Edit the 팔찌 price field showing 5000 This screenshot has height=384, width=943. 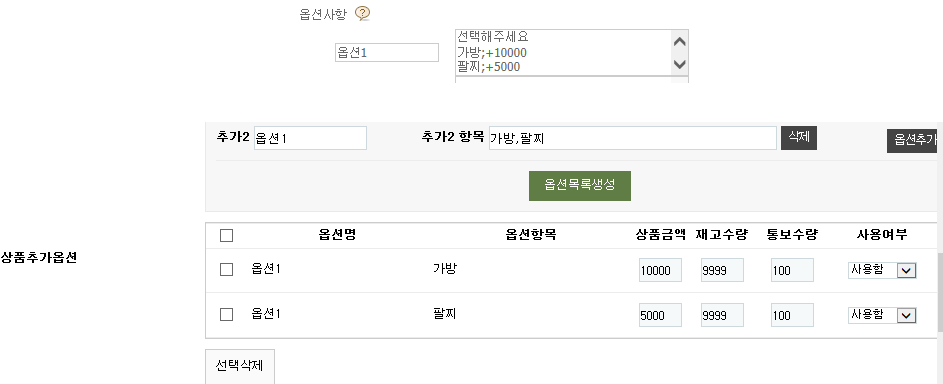[660, 315]
